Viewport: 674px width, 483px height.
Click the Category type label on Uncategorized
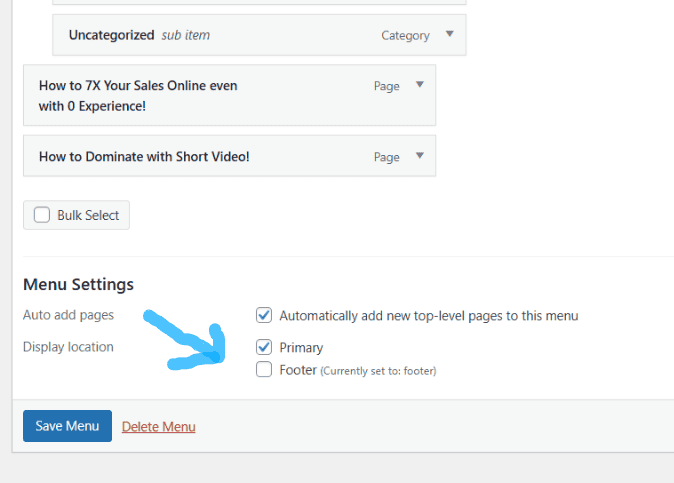(x=405, y=35)
